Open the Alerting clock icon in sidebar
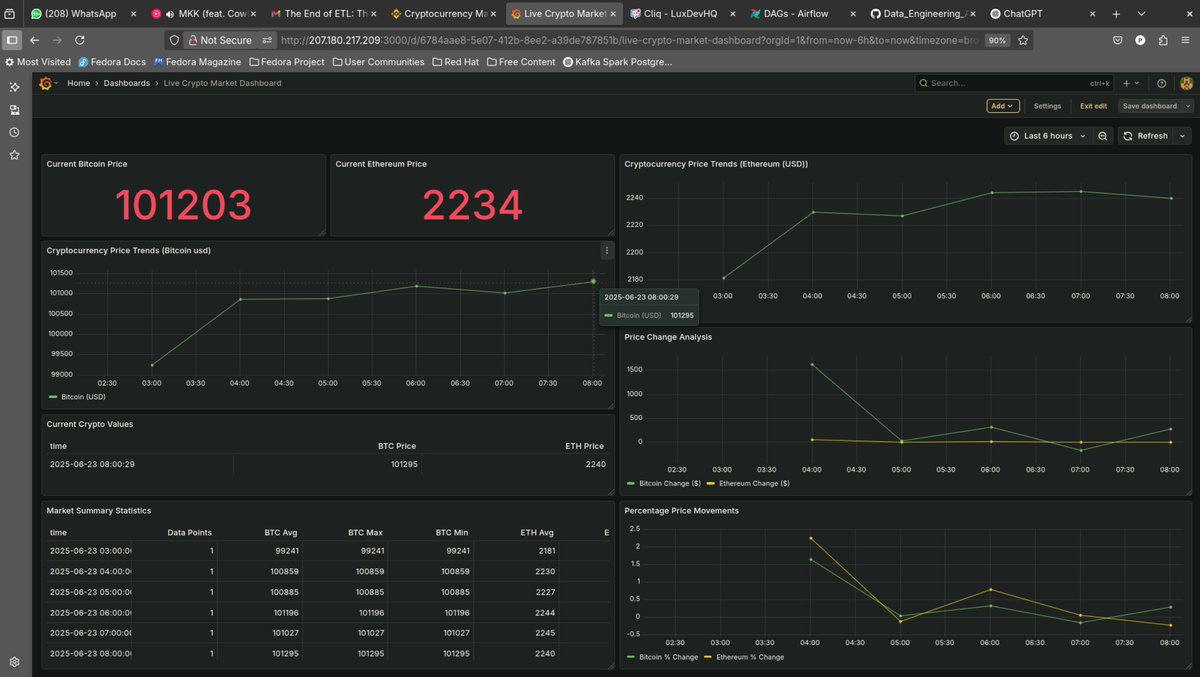This screenshot has height=677, width=1200. [14, 132]
